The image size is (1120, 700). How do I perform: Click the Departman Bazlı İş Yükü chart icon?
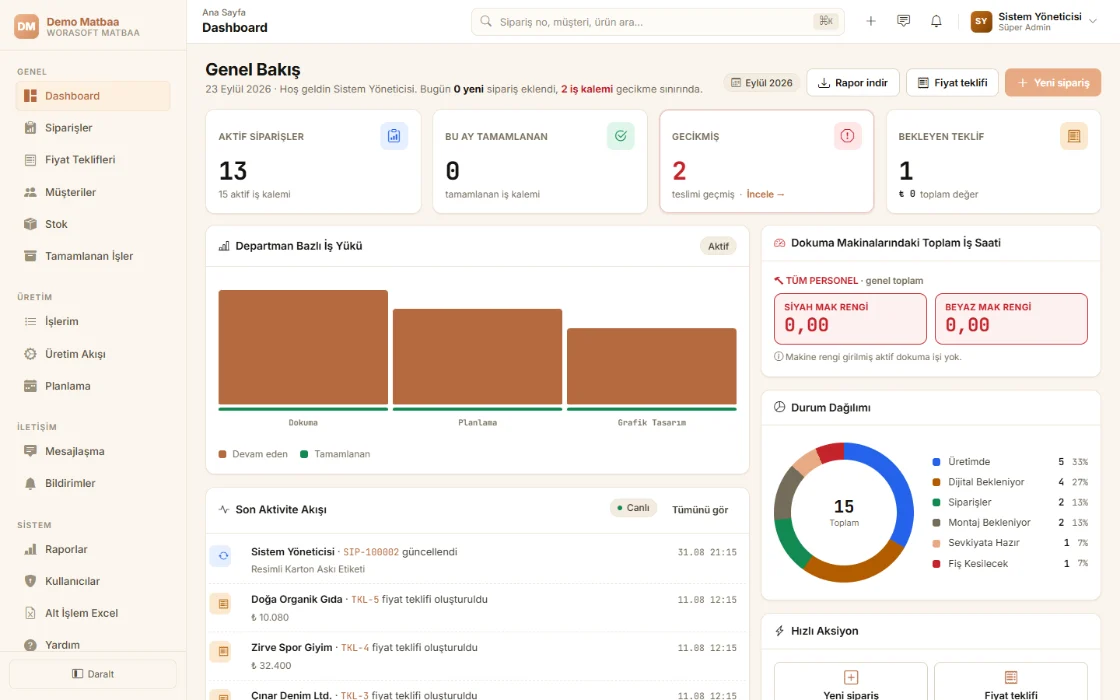[224, 246]
